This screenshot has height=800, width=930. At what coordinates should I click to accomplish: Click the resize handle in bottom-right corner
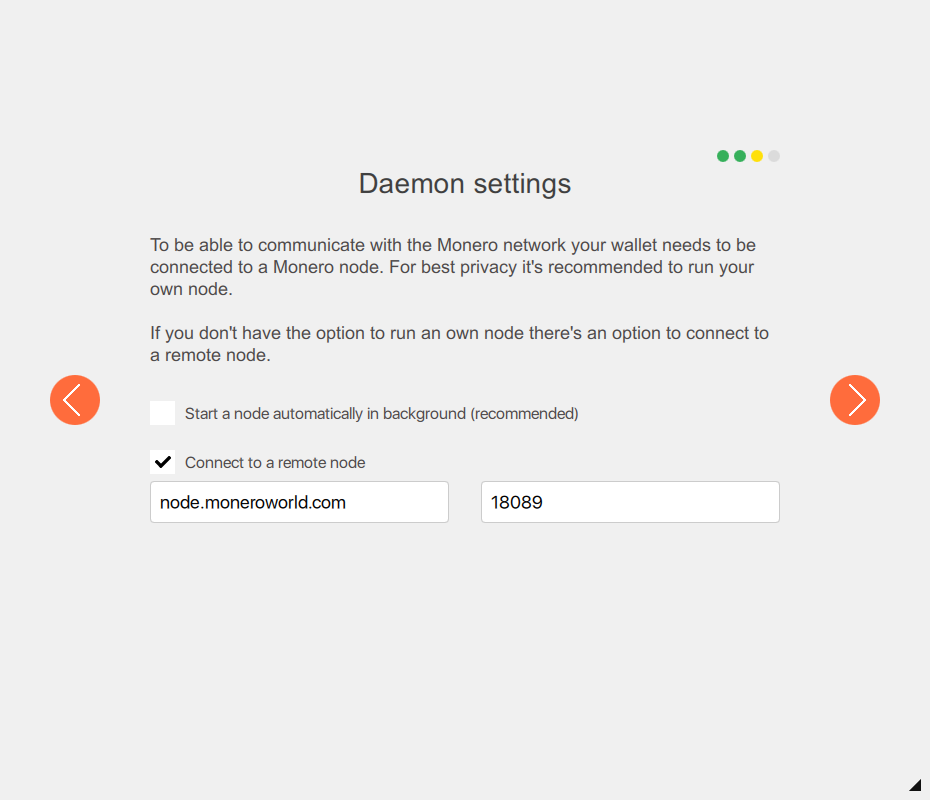click(x=916, y=786)
